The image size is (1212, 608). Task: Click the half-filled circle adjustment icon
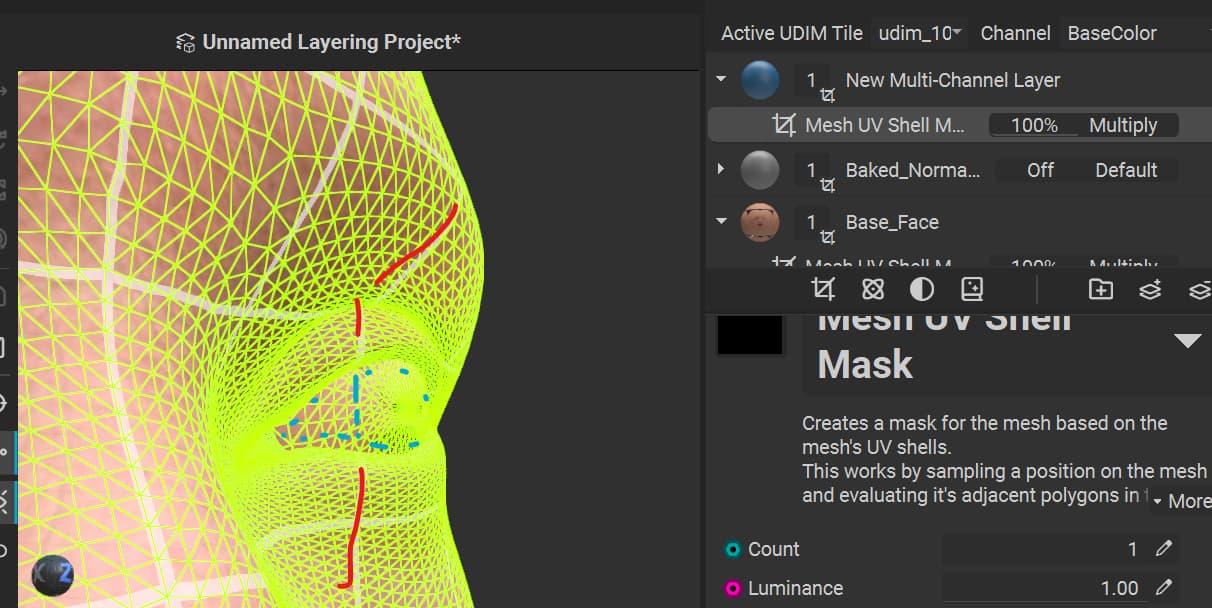pyautogui.click(x=922, y=290)
